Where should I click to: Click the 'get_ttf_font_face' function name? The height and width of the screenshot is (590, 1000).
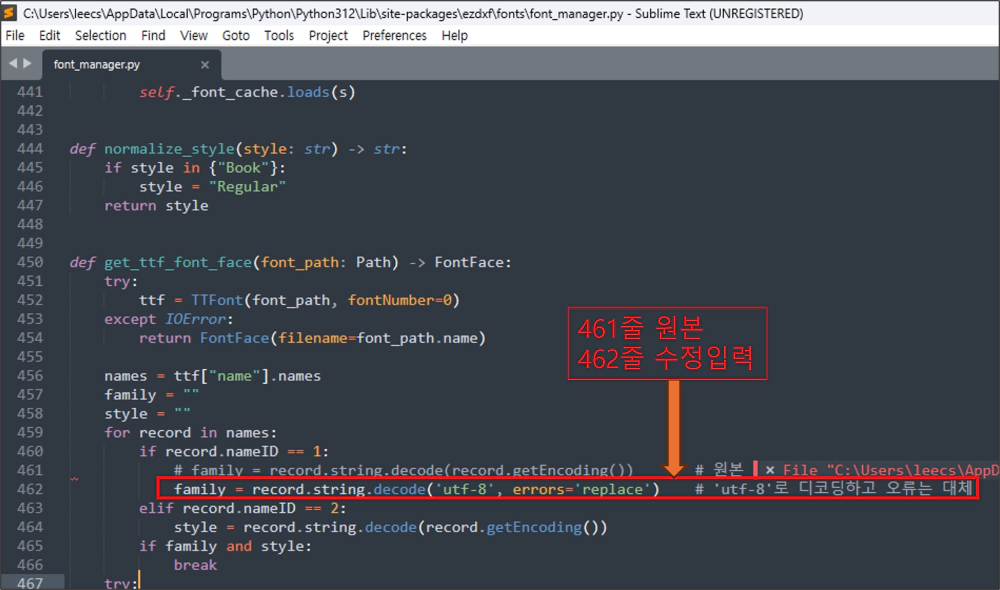[x=179, y=263]
